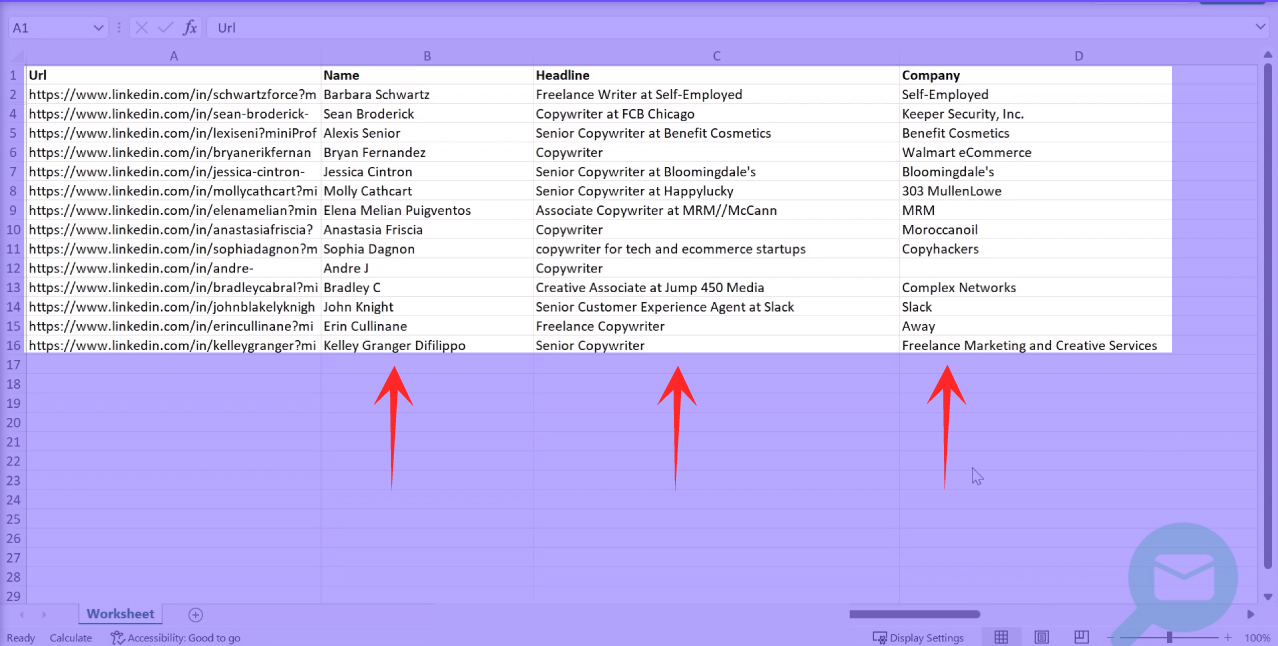Select cell with Alexis Senior
Screen dimensions: 1278x646
click(427, 133)
